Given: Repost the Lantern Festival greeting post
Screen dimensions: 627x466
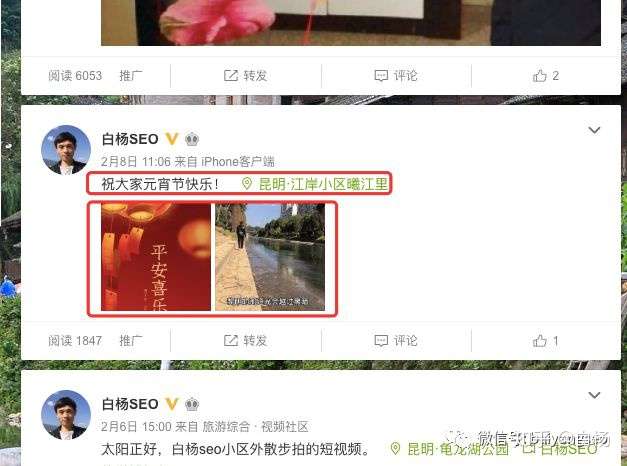Looking at the screenshot, I should [246, 341].
